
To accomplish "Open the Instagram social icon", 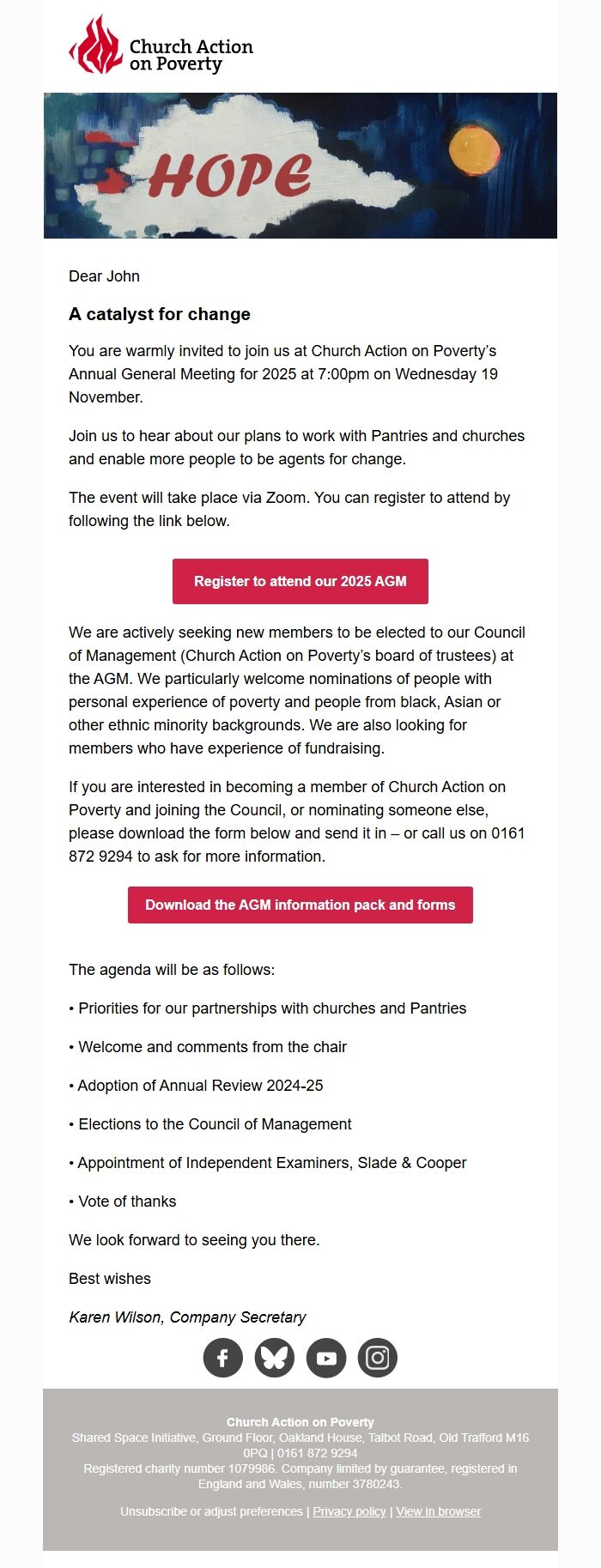I will click(x=378, y=1358).
